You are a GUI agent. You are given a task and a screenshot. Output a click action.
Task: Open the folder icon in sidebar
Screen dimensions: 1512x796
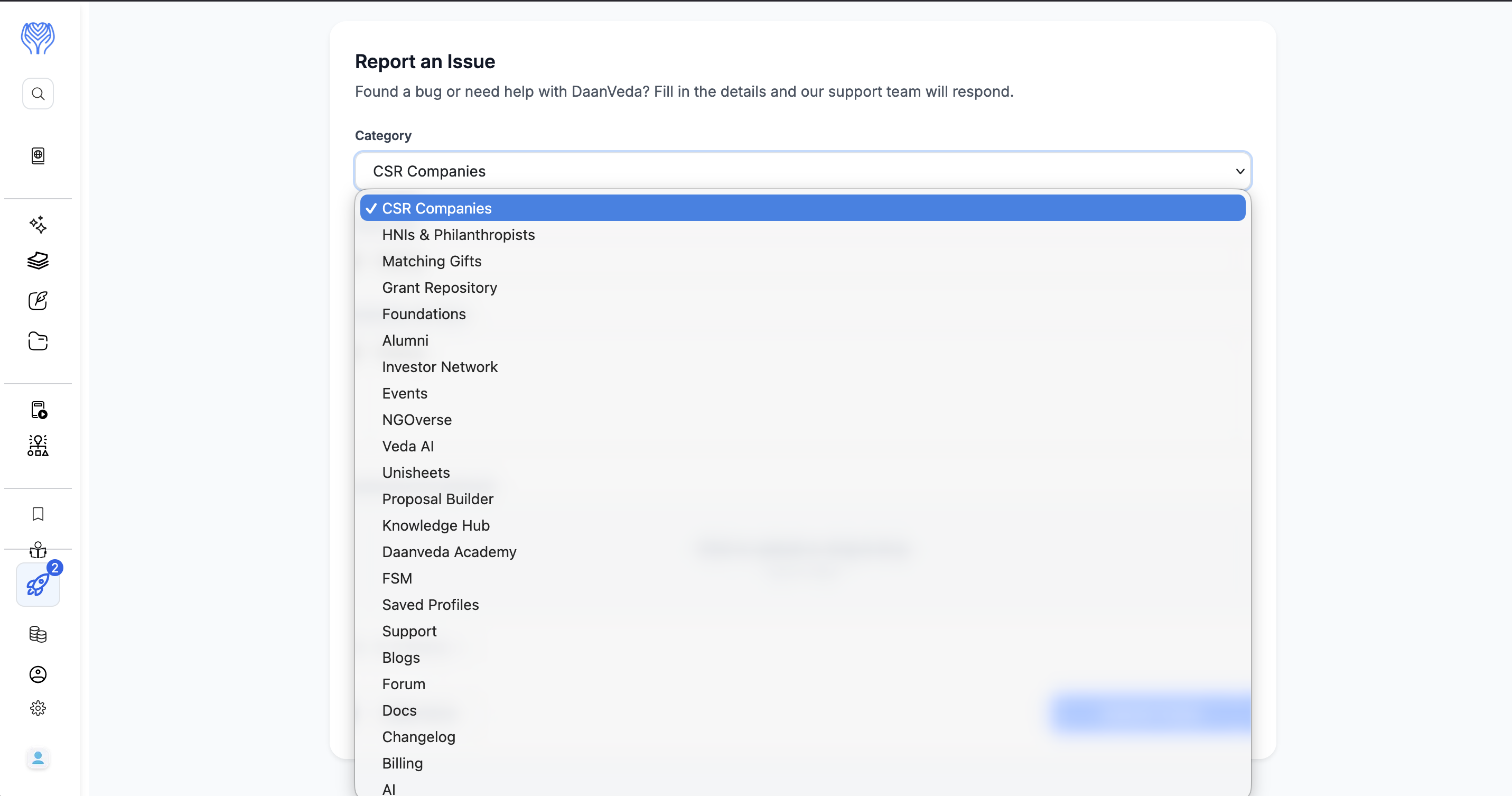click(38, 341)
